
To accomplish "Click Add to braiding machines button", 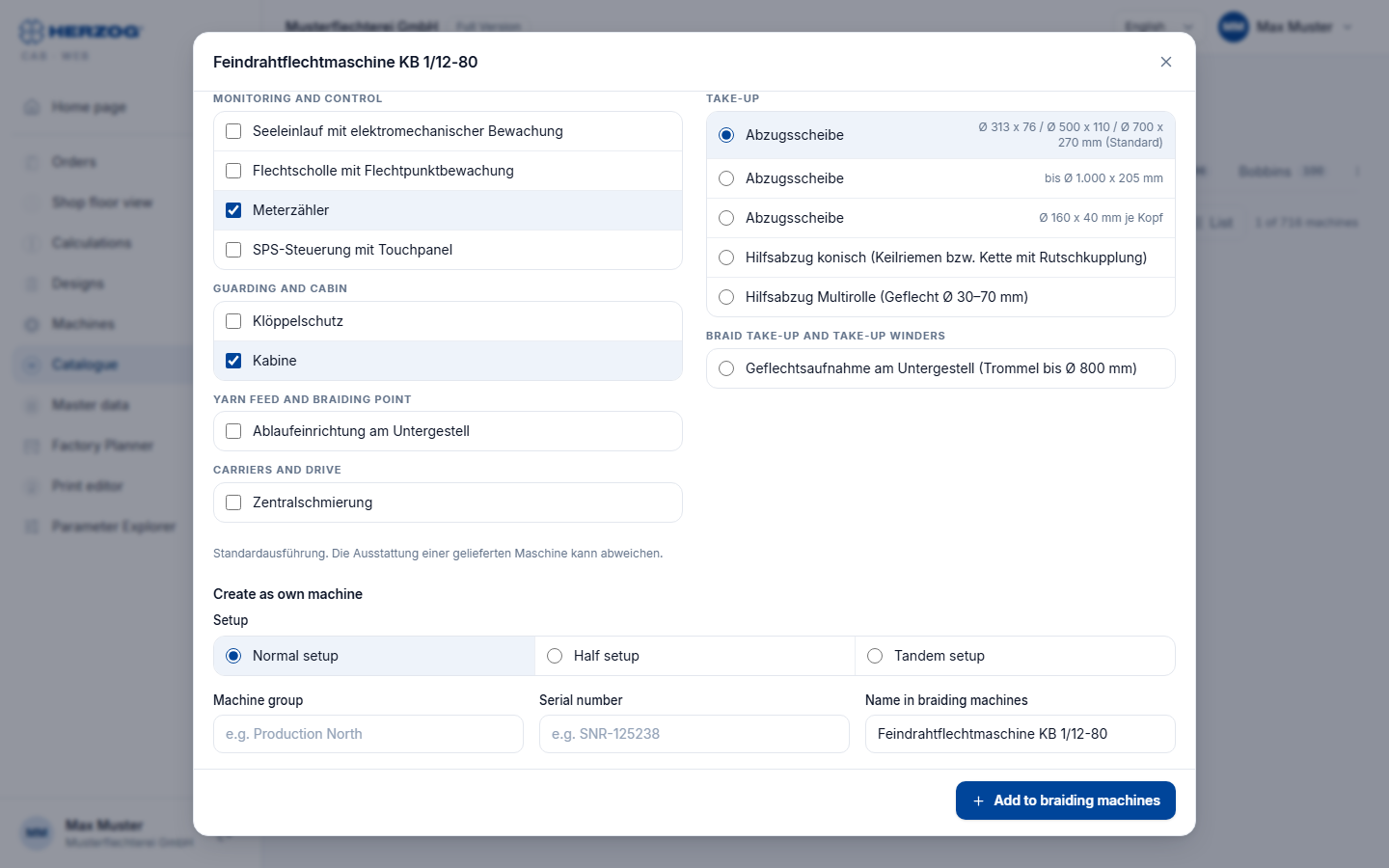I will (x=1066, y=800).
